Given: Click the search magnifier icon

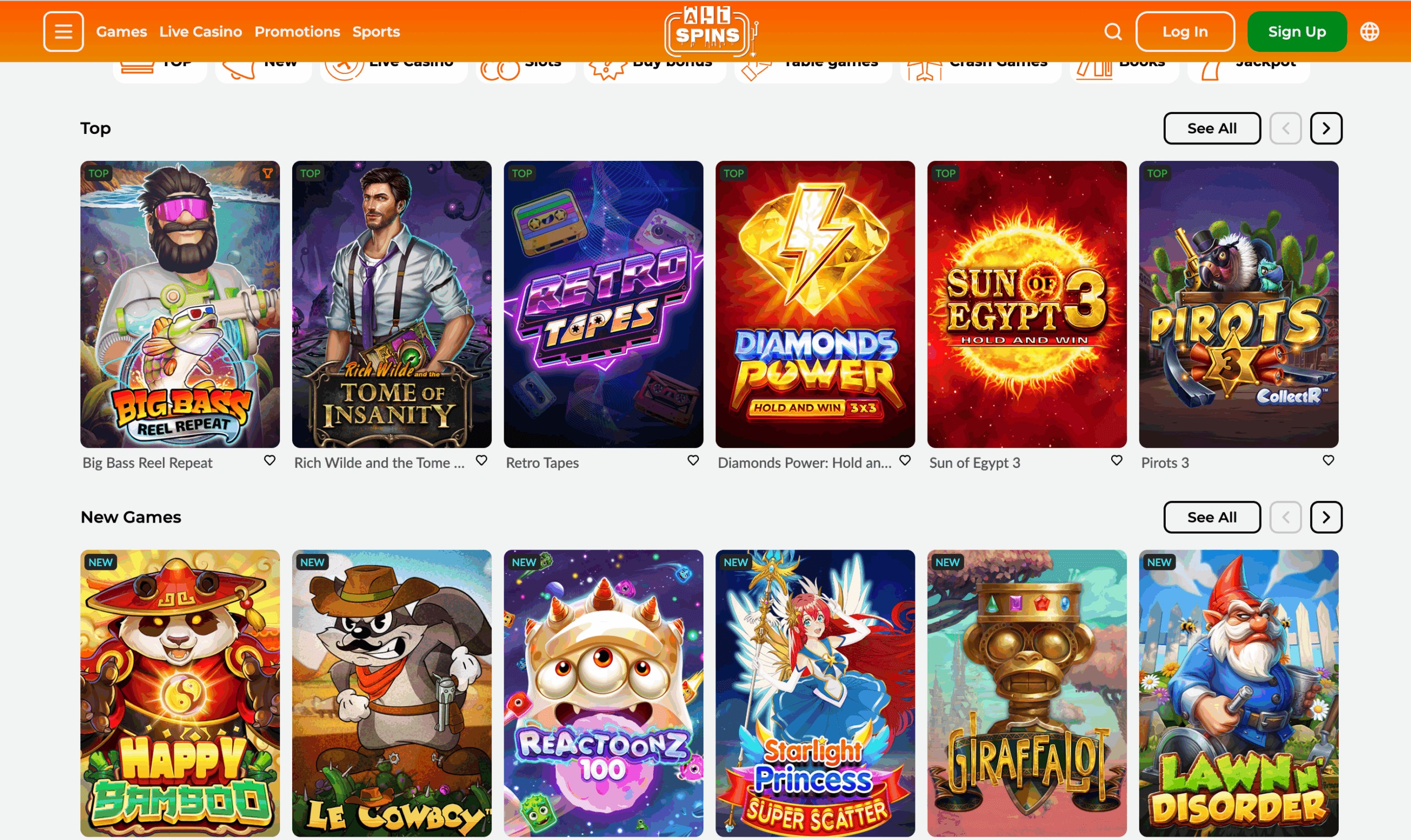Looking at the screenshot, I should [1113, 32].
